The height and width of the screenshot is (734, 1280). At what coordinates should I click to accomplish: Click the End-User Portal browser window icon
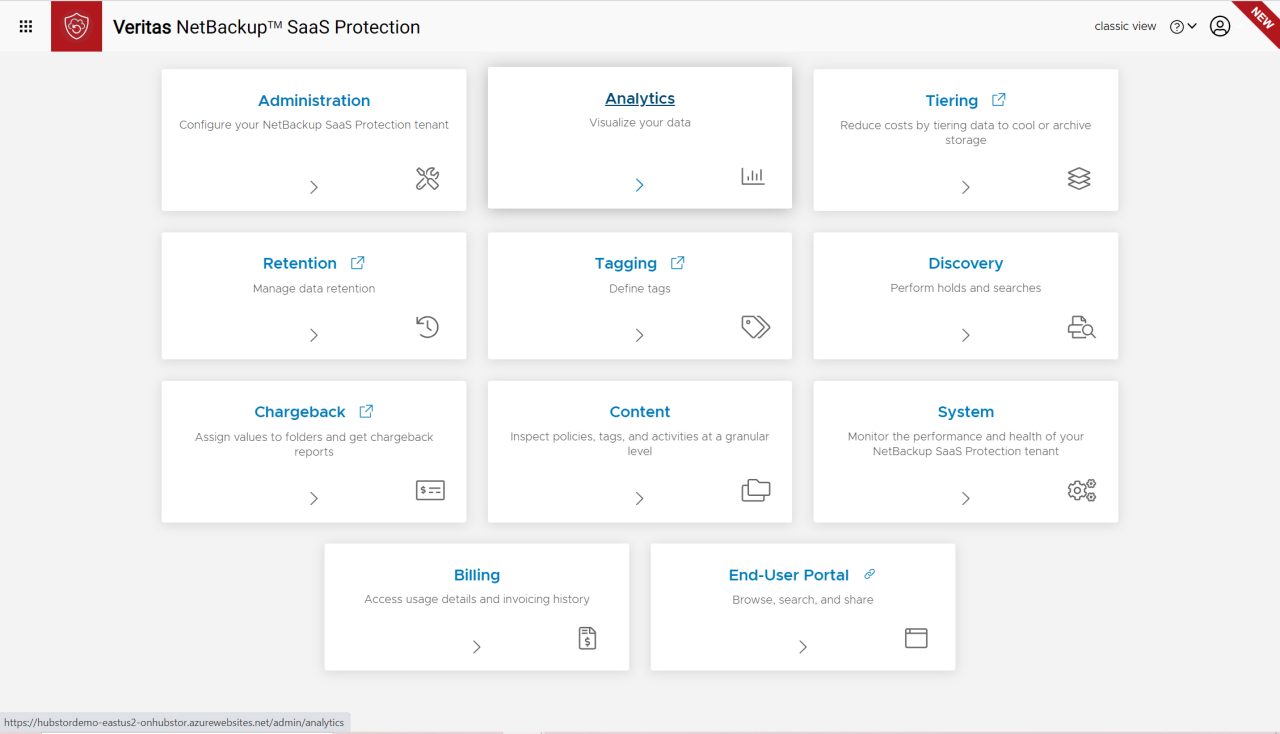[916, 638]
